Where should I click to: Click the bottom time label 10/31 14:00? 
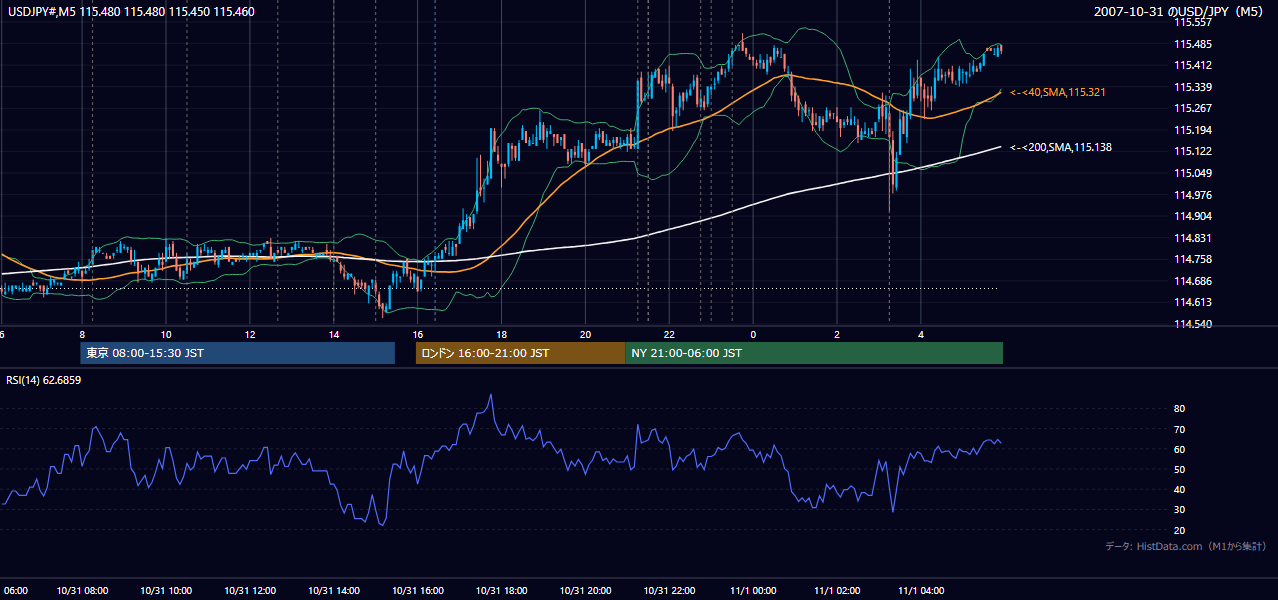coord(334,591)
